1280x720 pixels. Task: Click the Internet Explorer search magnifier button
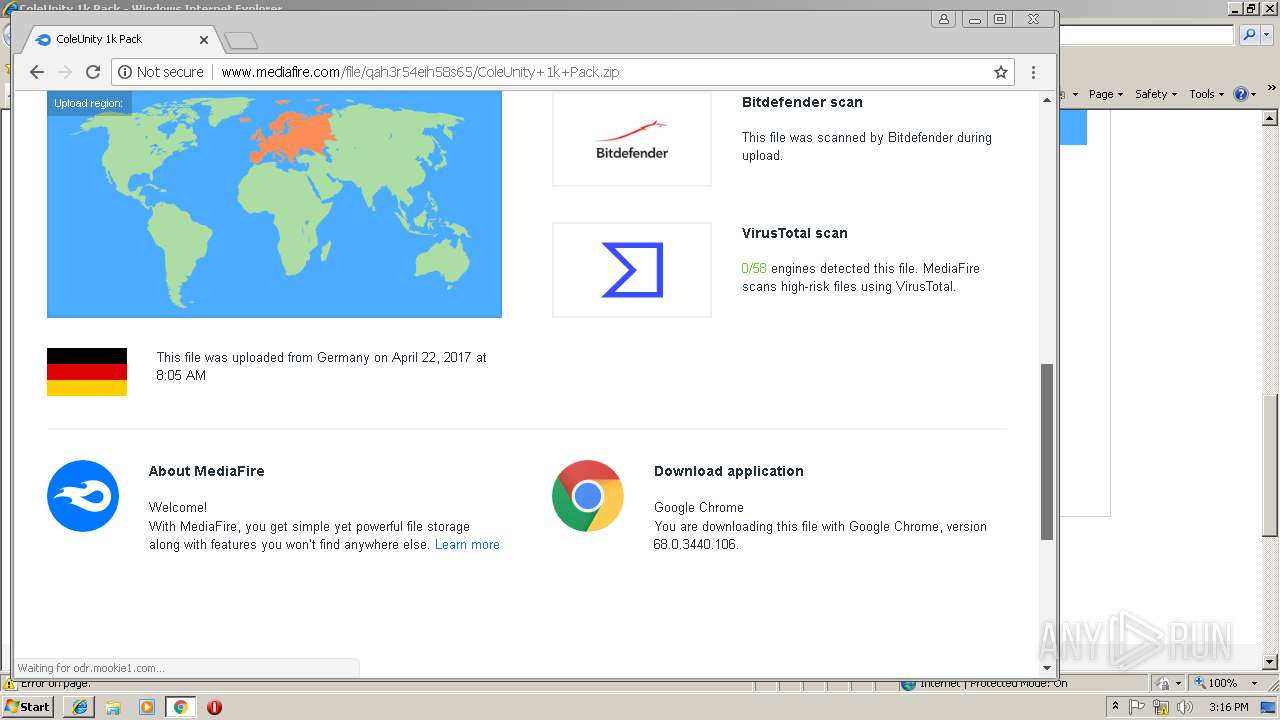[1249, 35]
